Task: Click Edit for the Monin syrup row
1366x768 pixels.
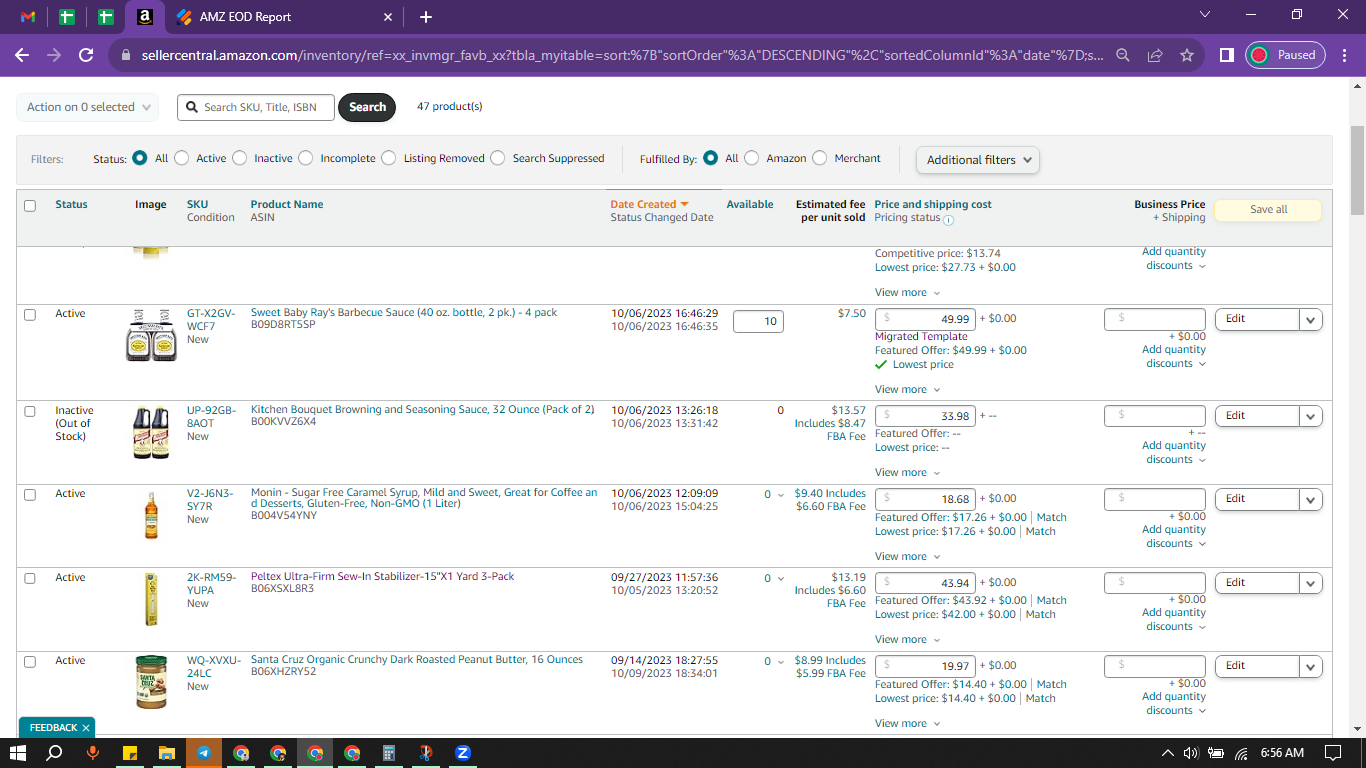Action: coord(1257,499)
